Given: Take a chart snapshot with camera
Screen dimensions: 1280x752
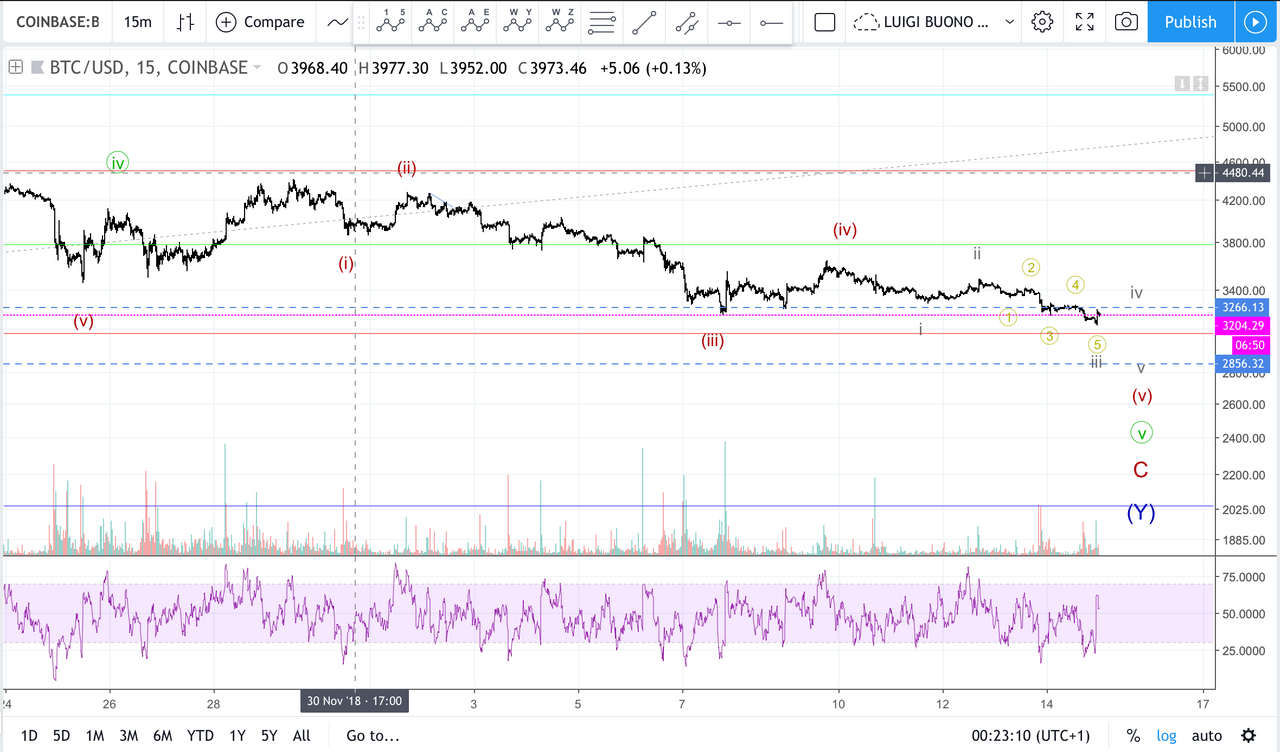Looking at the screenshot, I should 1126,22.
